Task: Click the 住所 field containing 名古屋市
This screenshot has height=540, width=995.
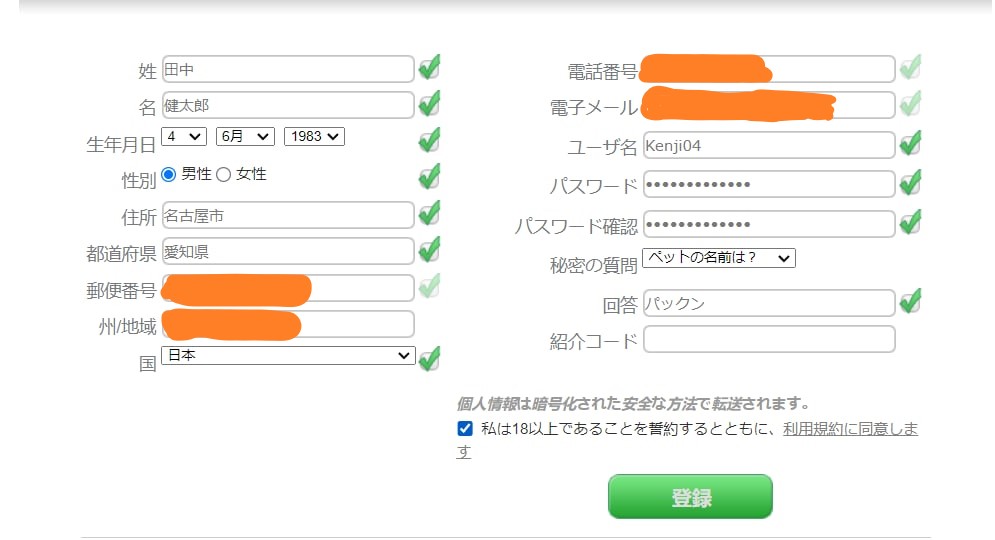Action: (x=288, y=215)
